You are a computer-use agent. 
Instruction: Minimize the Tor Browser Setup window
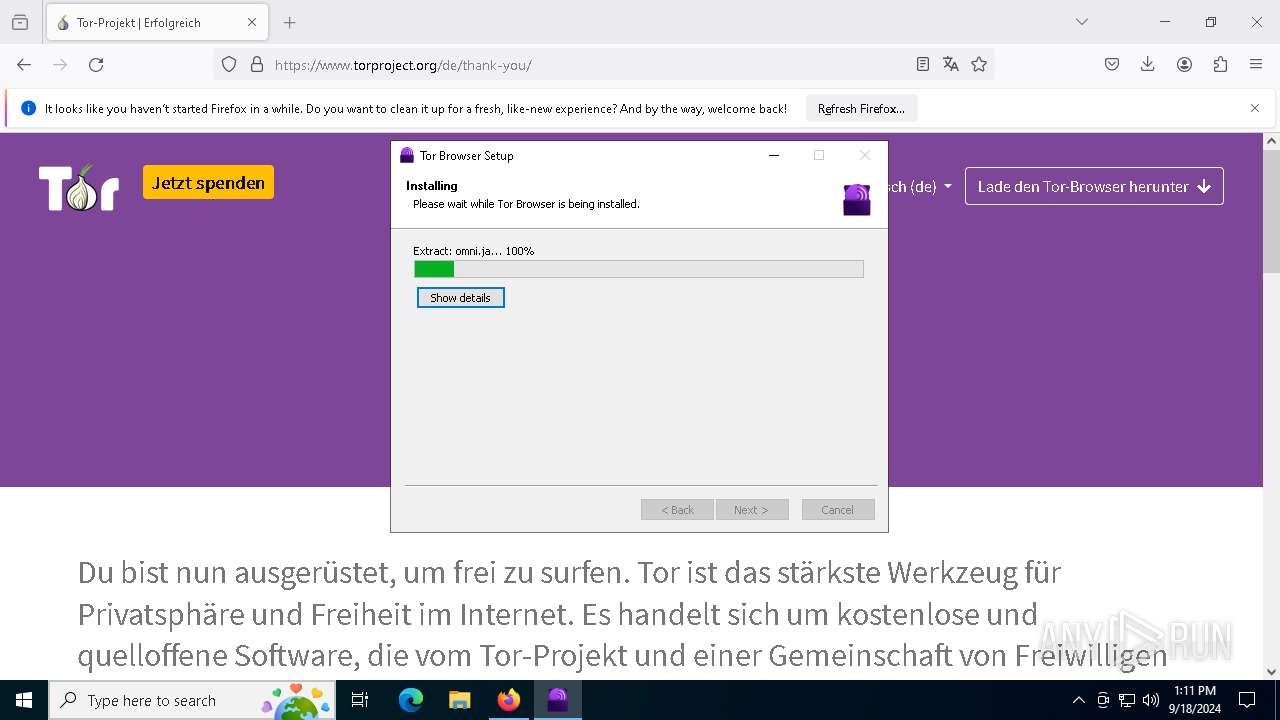774,155
